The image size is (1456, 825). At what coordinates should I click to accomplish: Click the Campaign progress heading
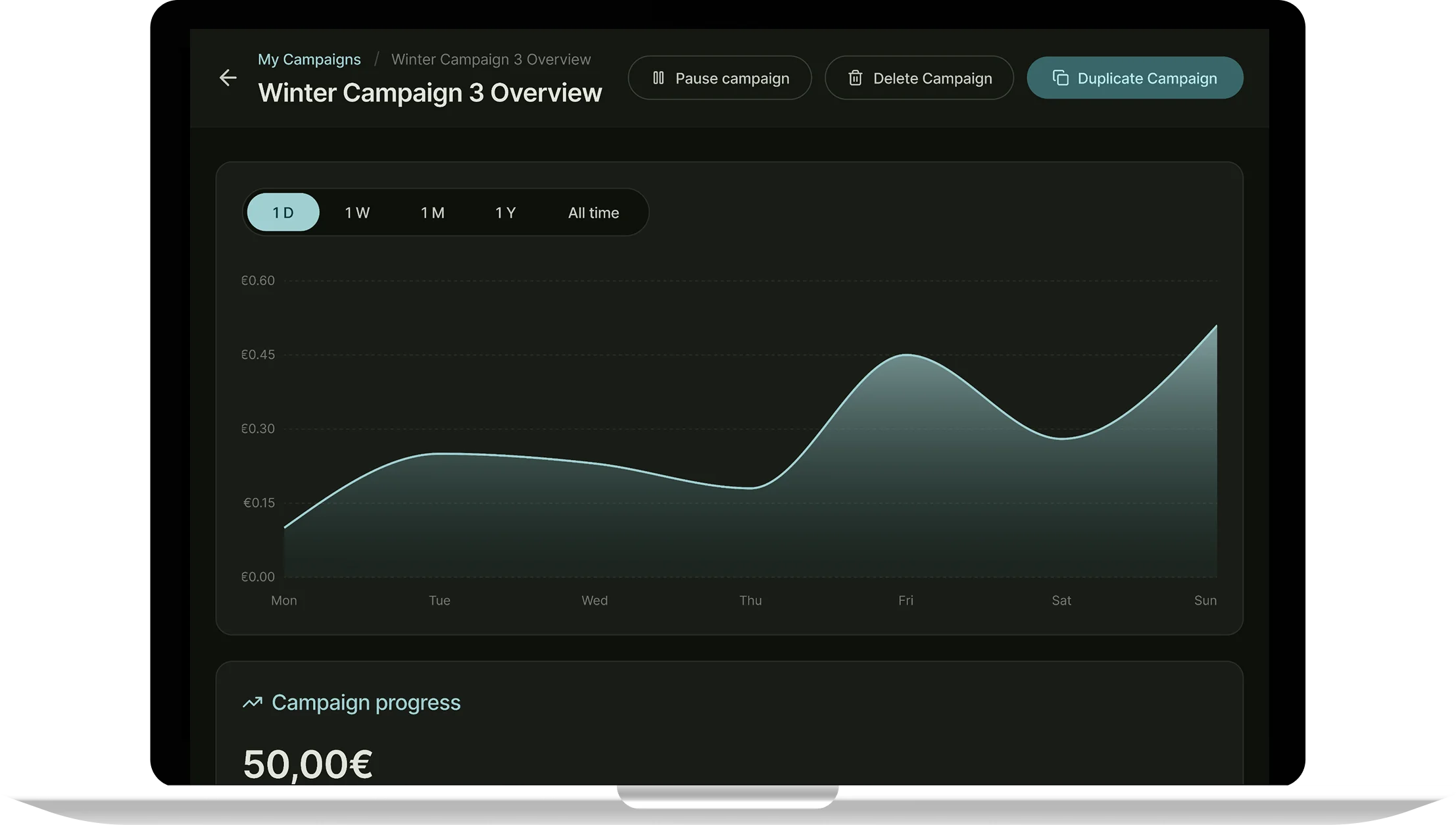pos(366,703)
